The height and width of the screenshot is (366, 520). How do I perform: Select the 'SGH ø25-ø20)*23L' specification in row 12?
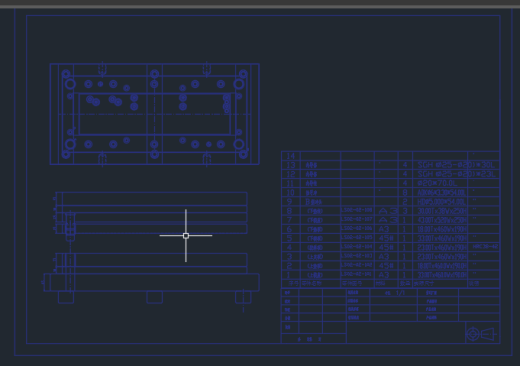click(456, 174)
